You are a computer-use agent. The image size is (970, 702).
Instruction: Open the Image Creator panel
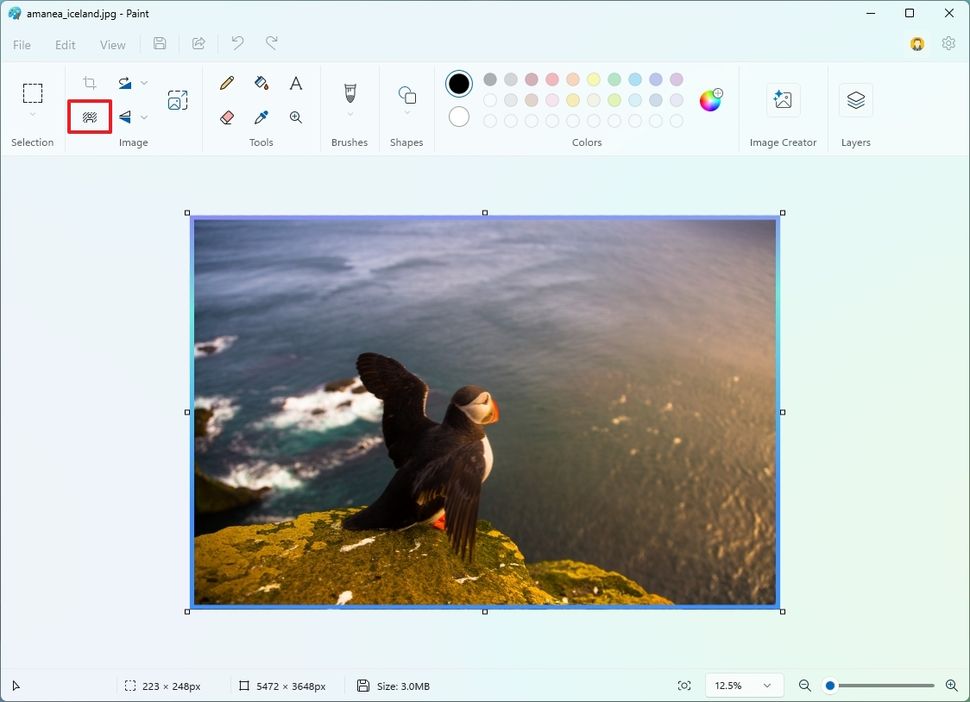click(x=783, y=100)
